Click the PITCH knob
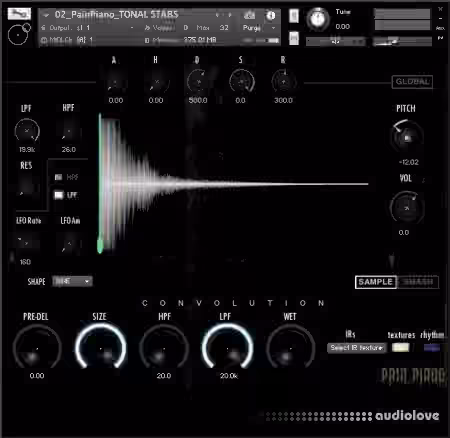The height and width of the screenshot is (438, 450). 407,137
